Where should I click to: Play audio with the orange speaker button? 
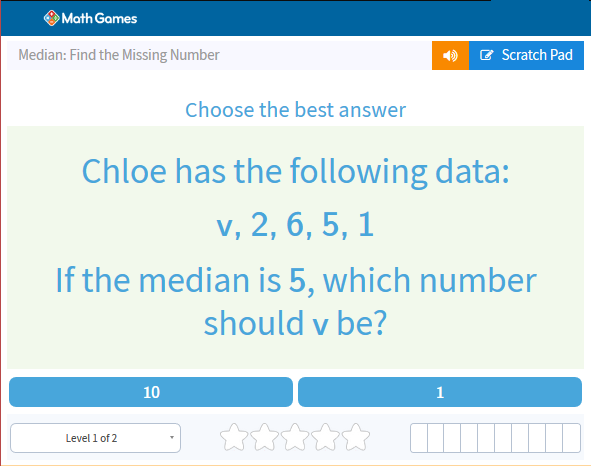(x=450, y=55)
